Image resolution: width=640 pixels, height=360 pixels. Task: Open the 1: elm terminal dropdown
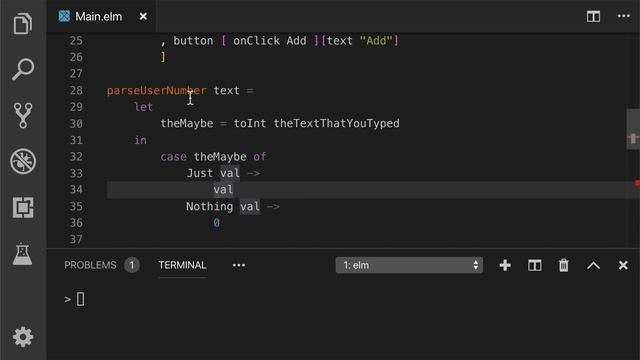(409, 265)
